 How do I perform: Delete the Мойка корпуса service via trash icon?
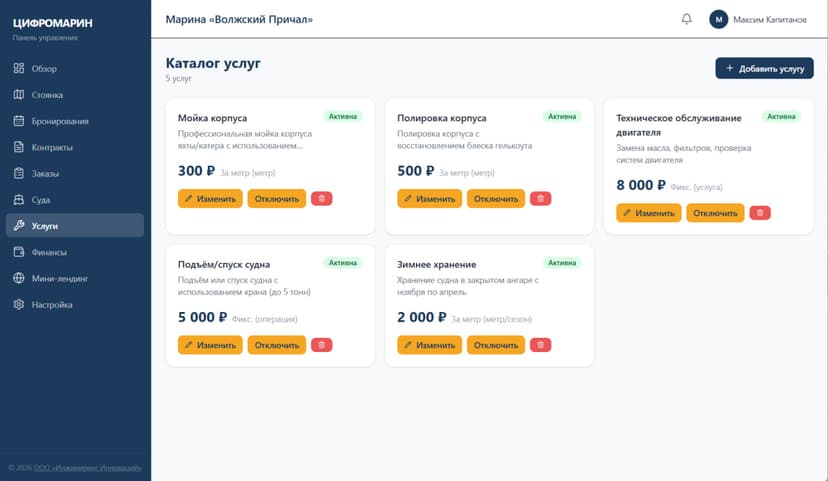point(321,199)
